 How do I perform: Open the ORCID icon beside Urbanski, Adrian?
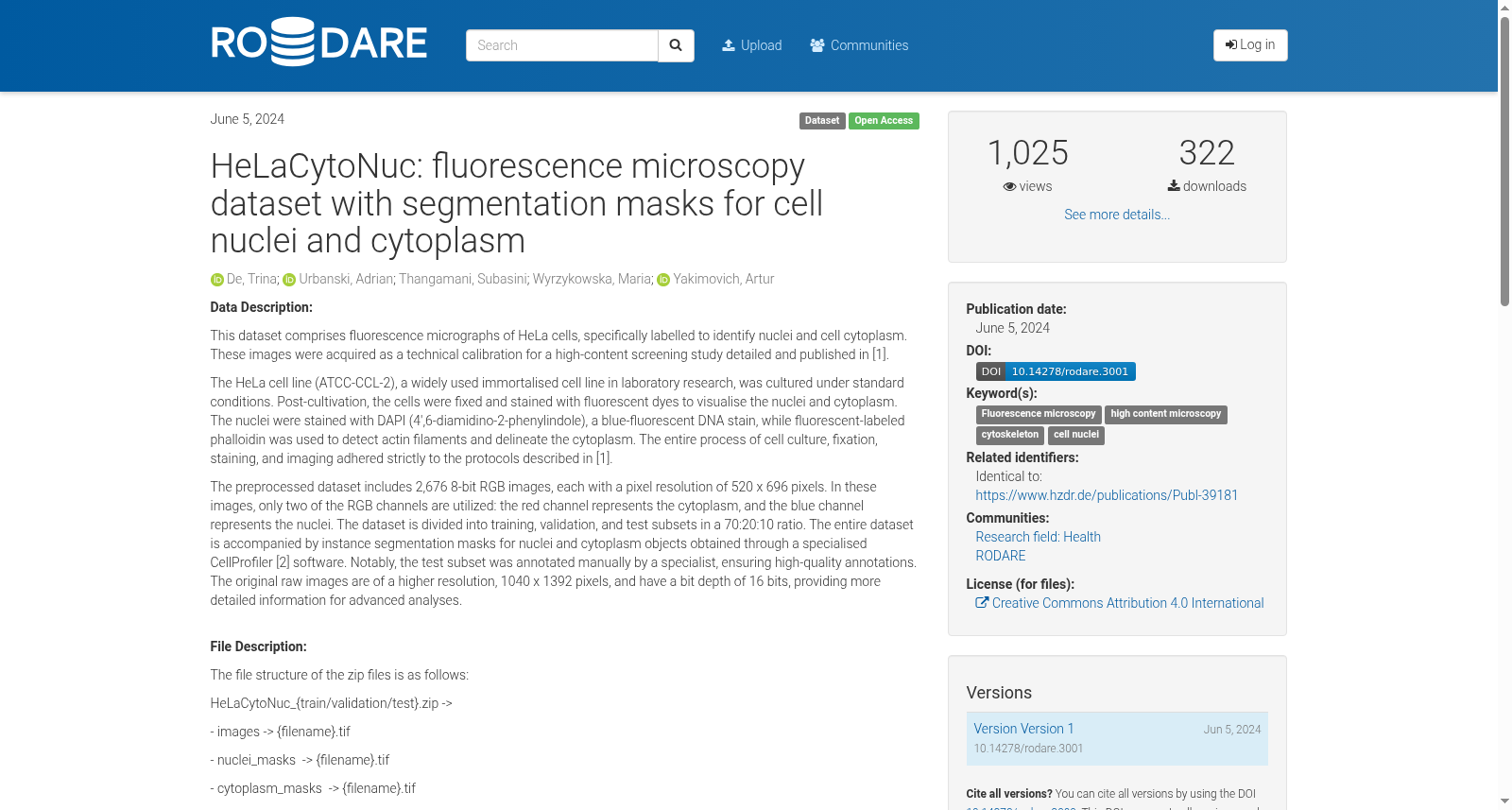coord(289,280)
